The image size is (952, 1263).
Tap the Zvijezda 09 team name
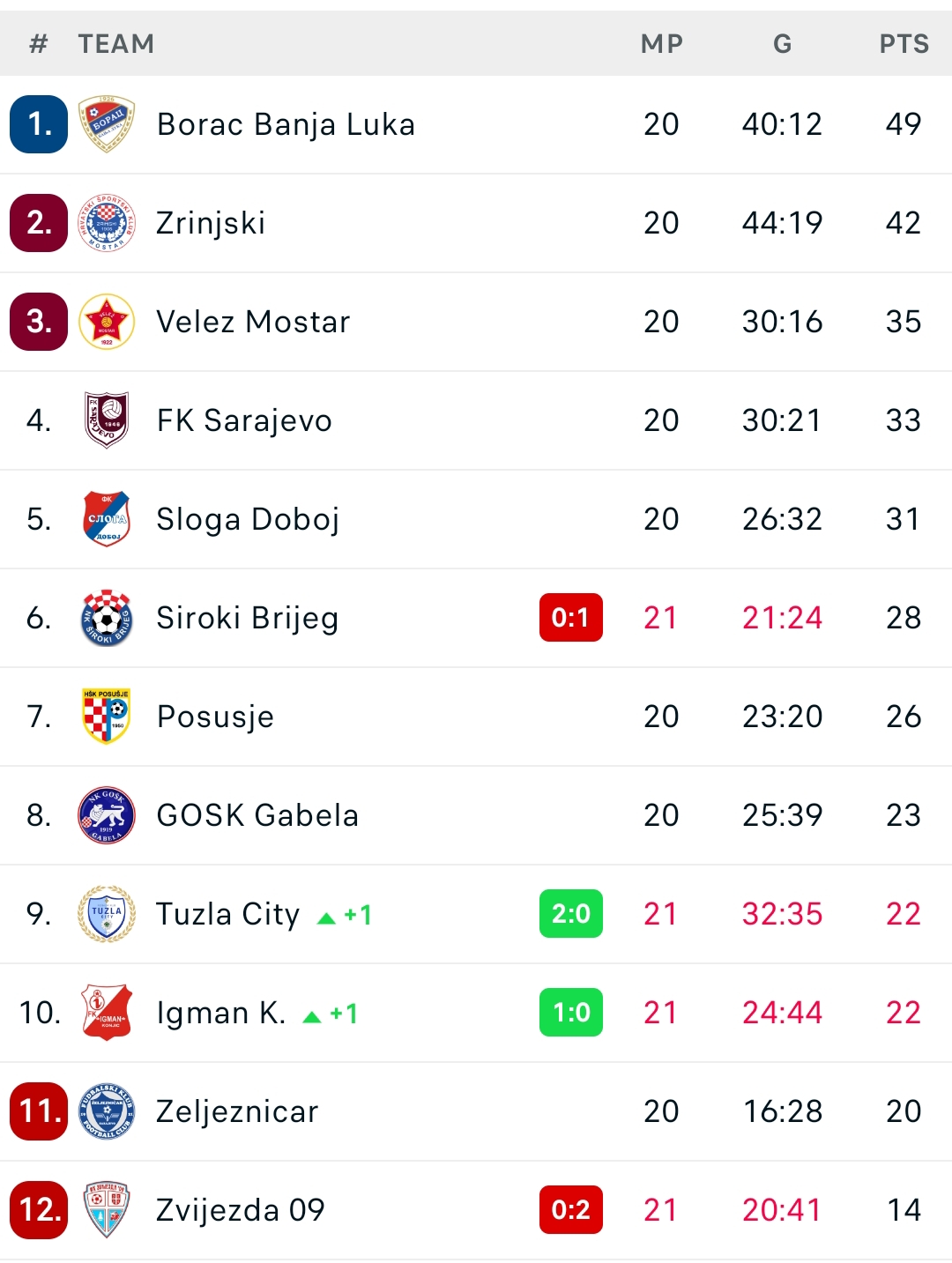[x=241, y=1210]
